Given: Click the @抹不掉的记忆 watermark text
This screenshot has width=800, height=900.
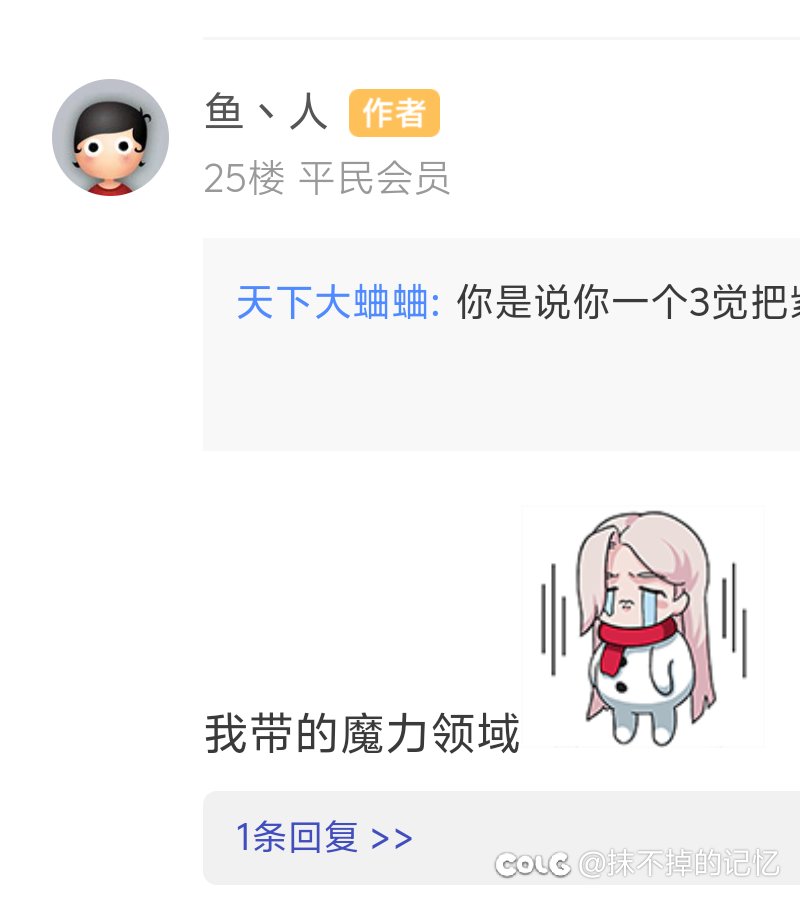Looking at the screenshot, I should (x=679, y=863).
